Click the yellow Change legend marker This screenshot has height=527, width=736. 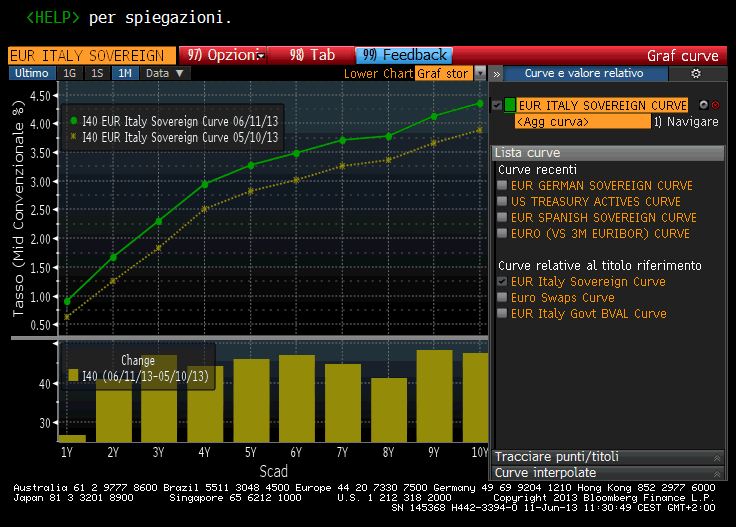[73, 376]
